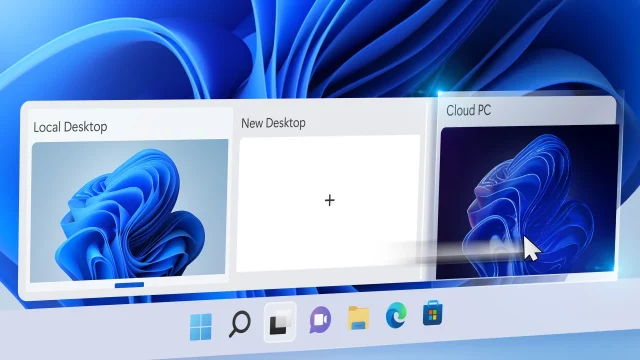This screenshot has width=640, height=360.
Task: Click the New Desktop title label
Action: 273,123
